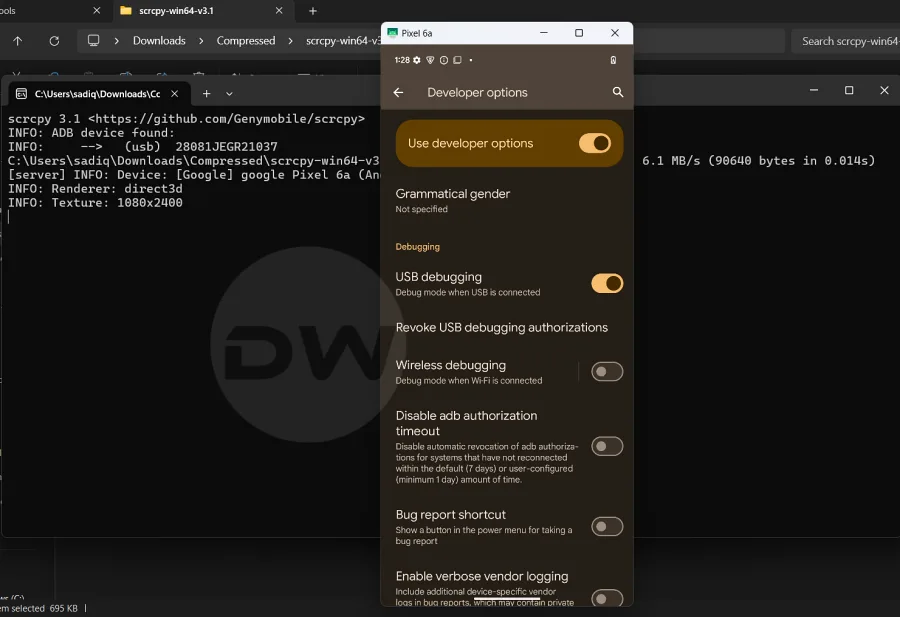Toggle Use developer options switch
This screenshot has height=617, width=900.
[595, 143]
